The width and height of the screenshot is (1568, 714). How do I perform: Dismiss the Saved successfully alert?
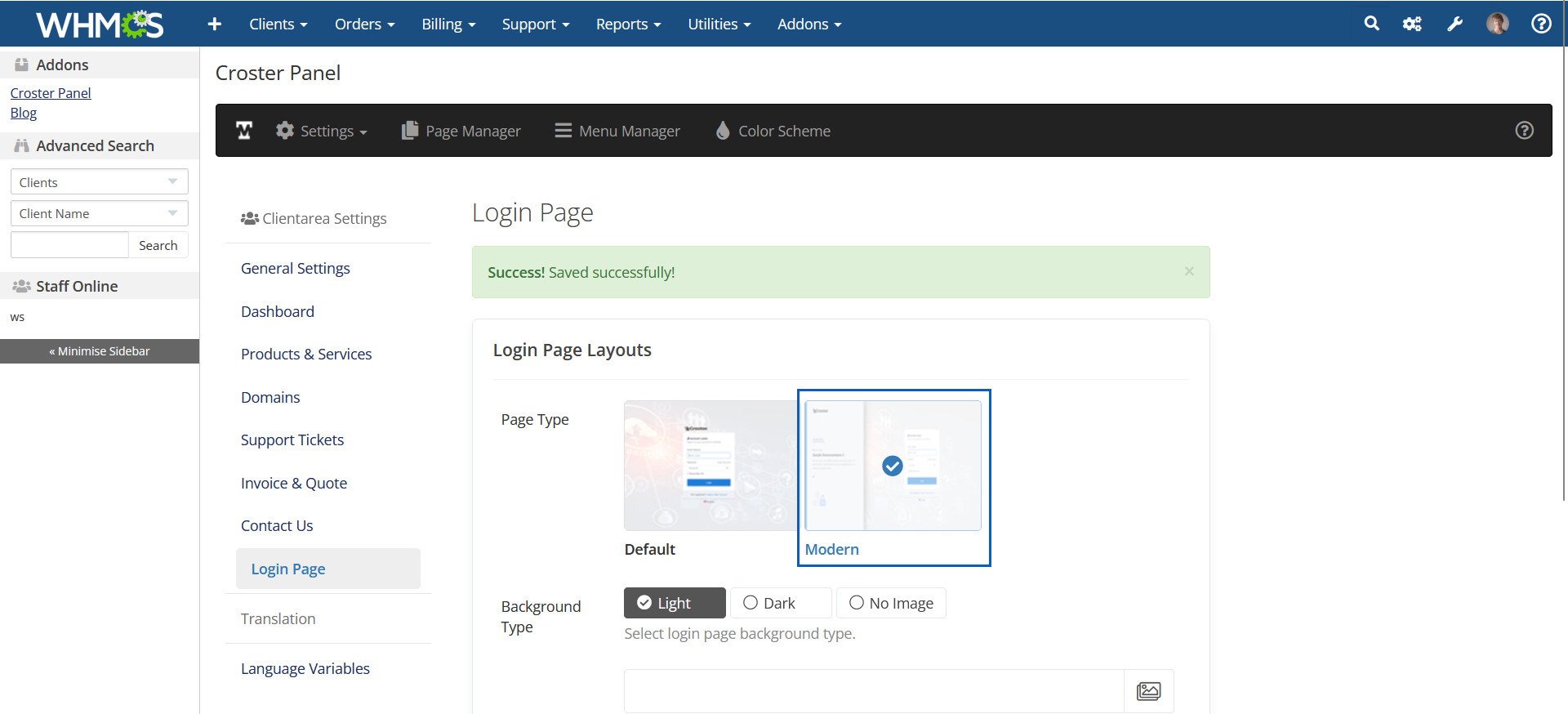(x=1189, y=271)
